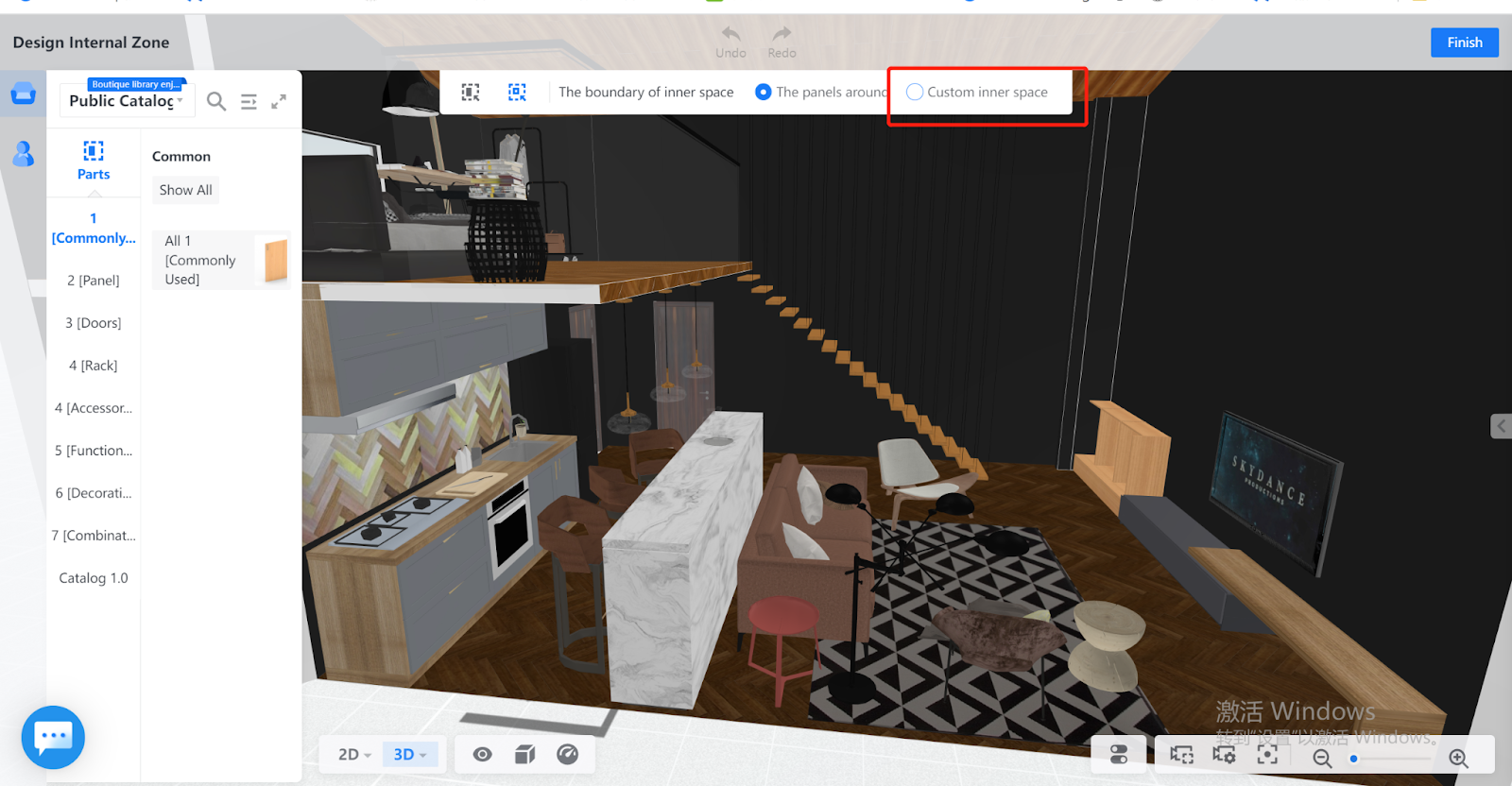Click the Show All button
The height and width of the screenshot is (786, 1512).
(x=186, y=190)
